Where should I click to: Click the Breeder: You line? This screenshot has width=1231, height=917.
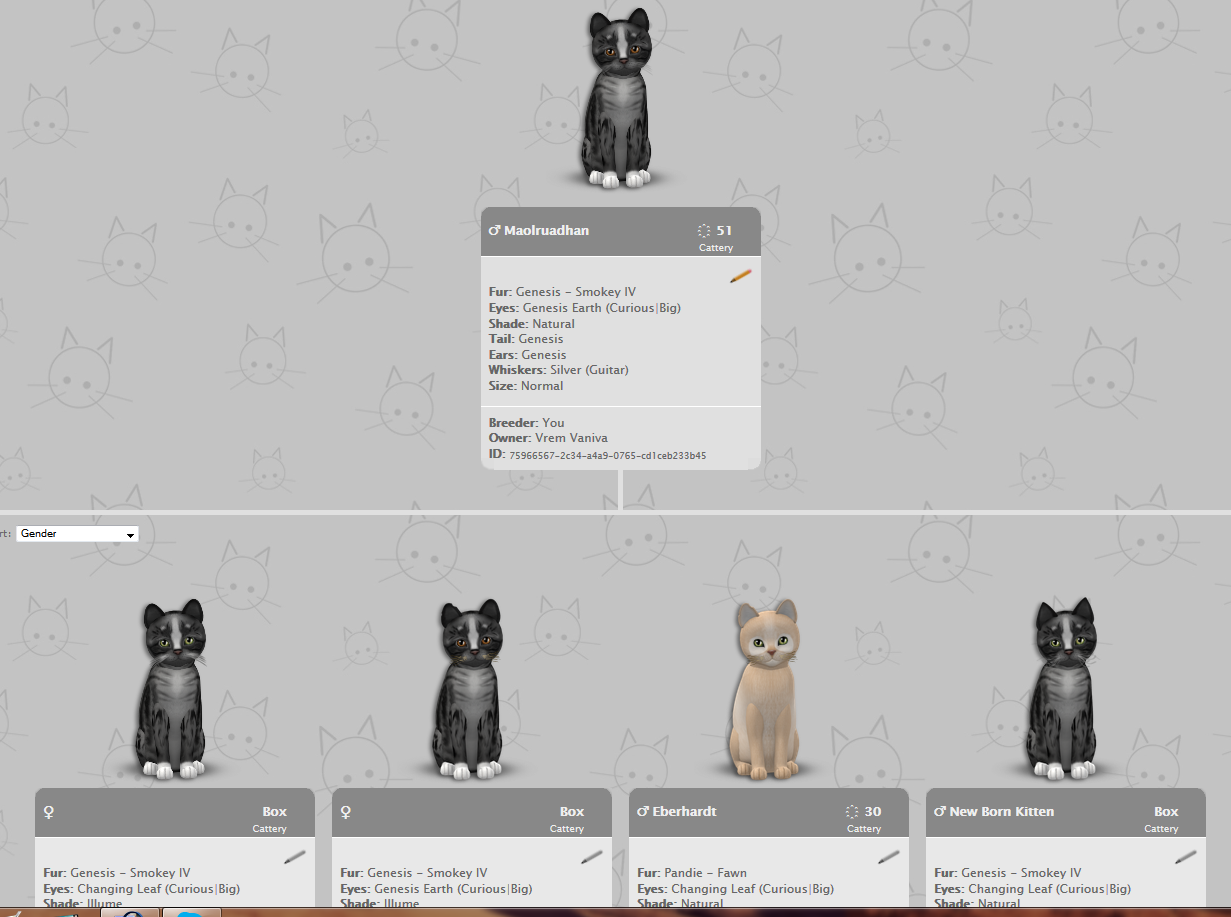pos(526,423)
